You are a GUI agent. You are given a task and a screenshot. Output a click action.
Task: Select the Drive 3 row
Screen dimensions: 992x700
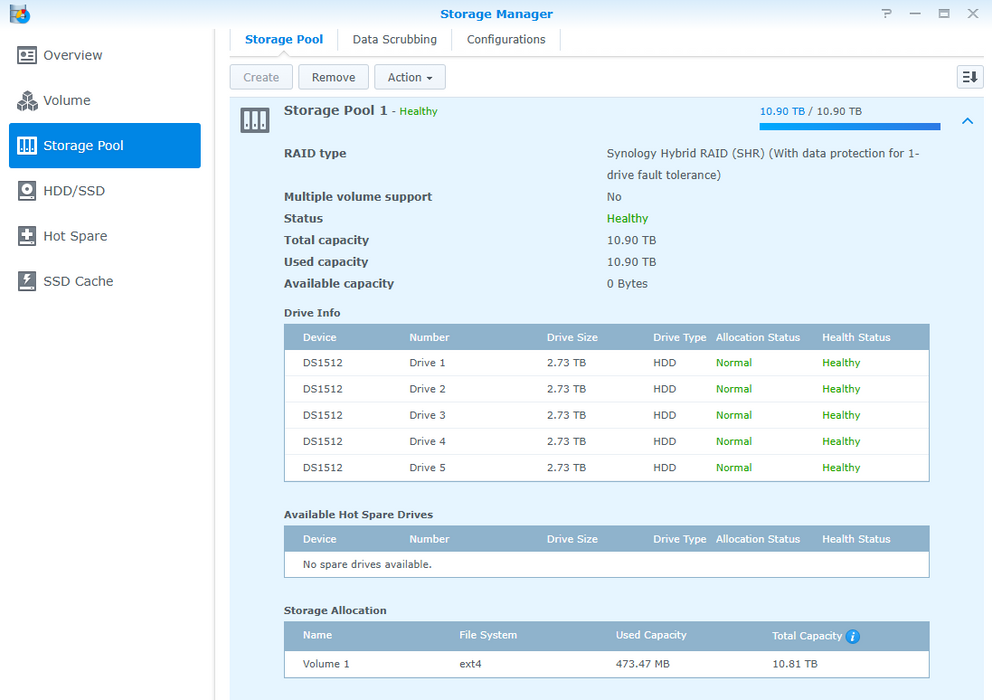606,415
